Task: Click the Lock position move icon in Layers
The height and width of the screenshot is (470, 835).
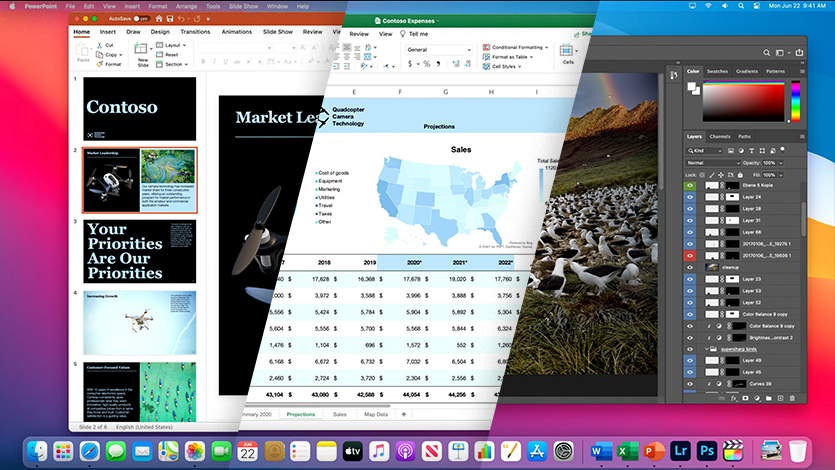Action: pos(721,175)
